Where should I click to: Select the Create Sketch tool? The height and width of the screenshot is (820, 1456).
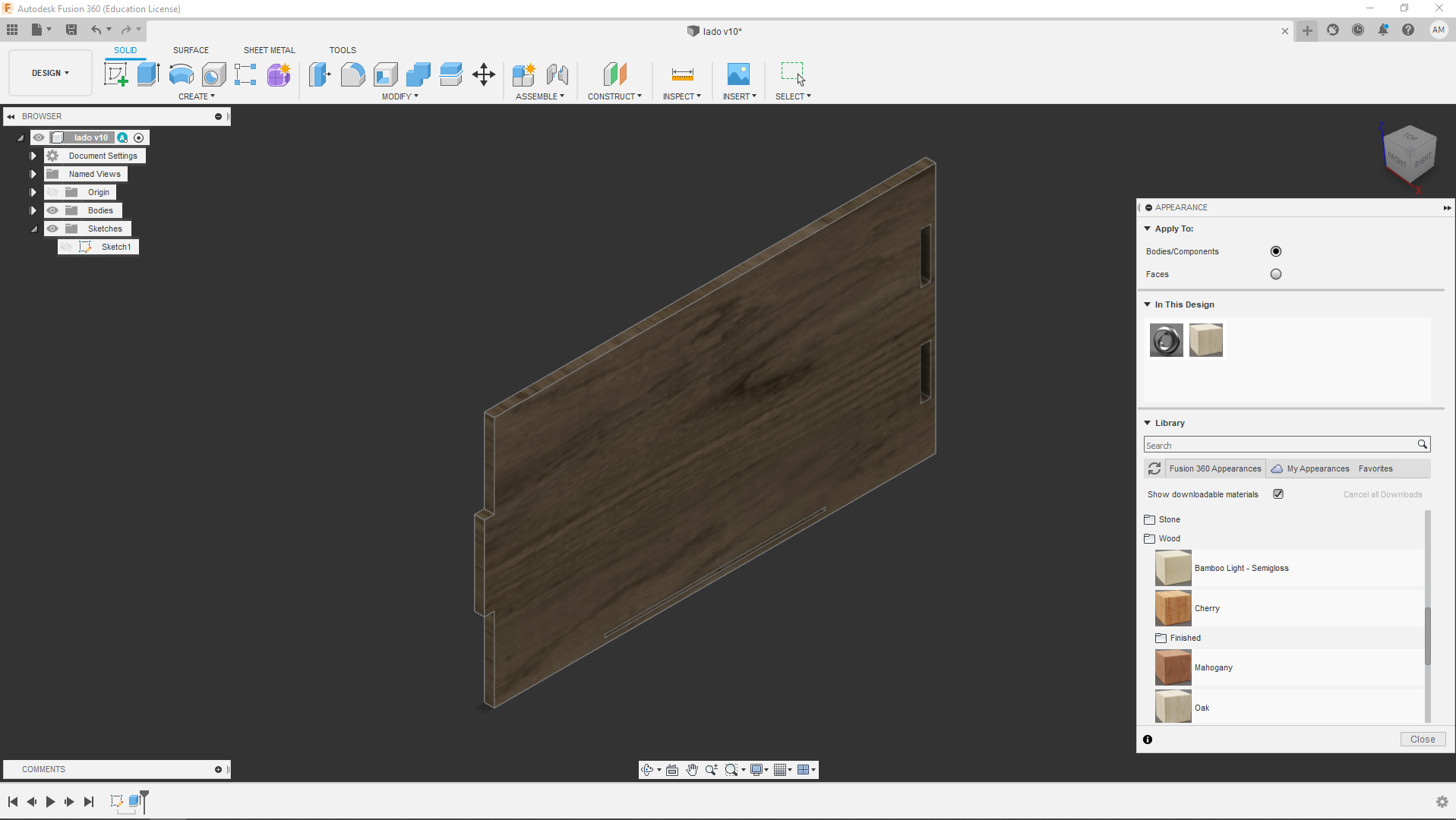tap(115, 74)
